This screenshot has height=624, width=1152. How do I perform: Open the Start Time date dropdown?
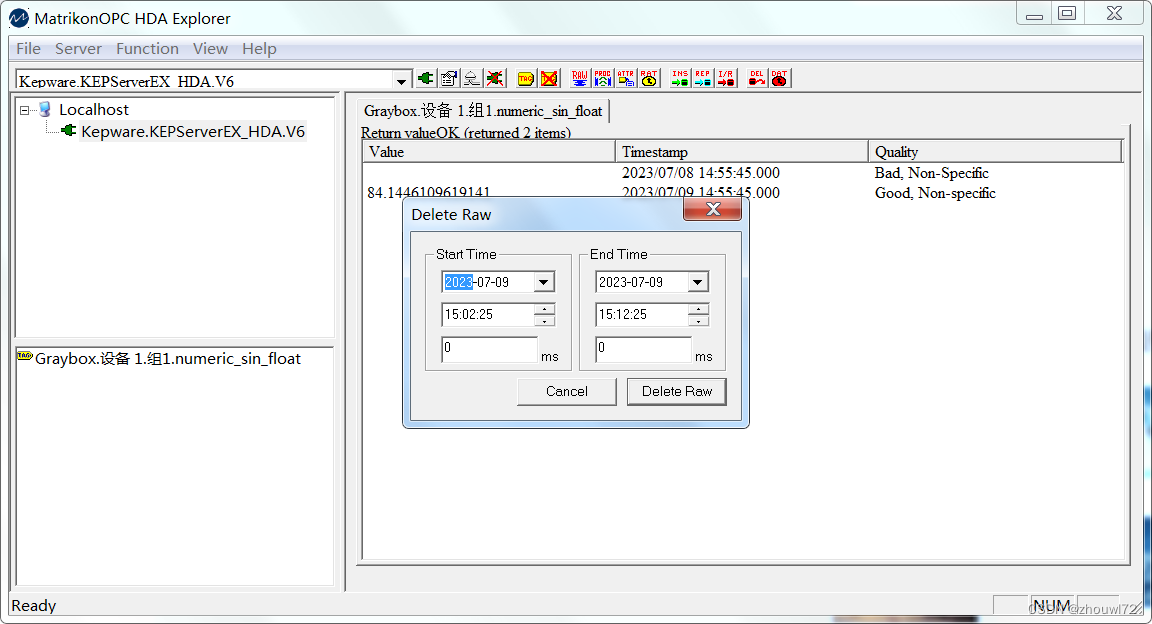click(546, 281)
